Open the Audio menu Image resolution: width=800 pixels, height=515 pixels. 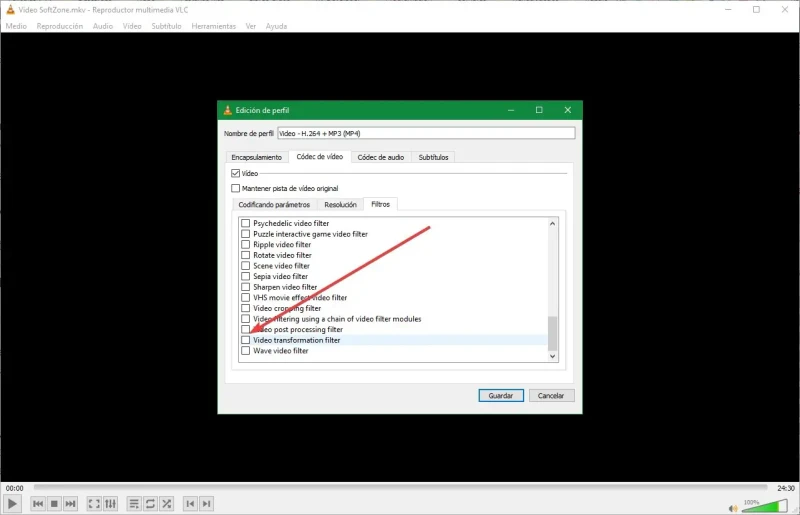[103, 26]
